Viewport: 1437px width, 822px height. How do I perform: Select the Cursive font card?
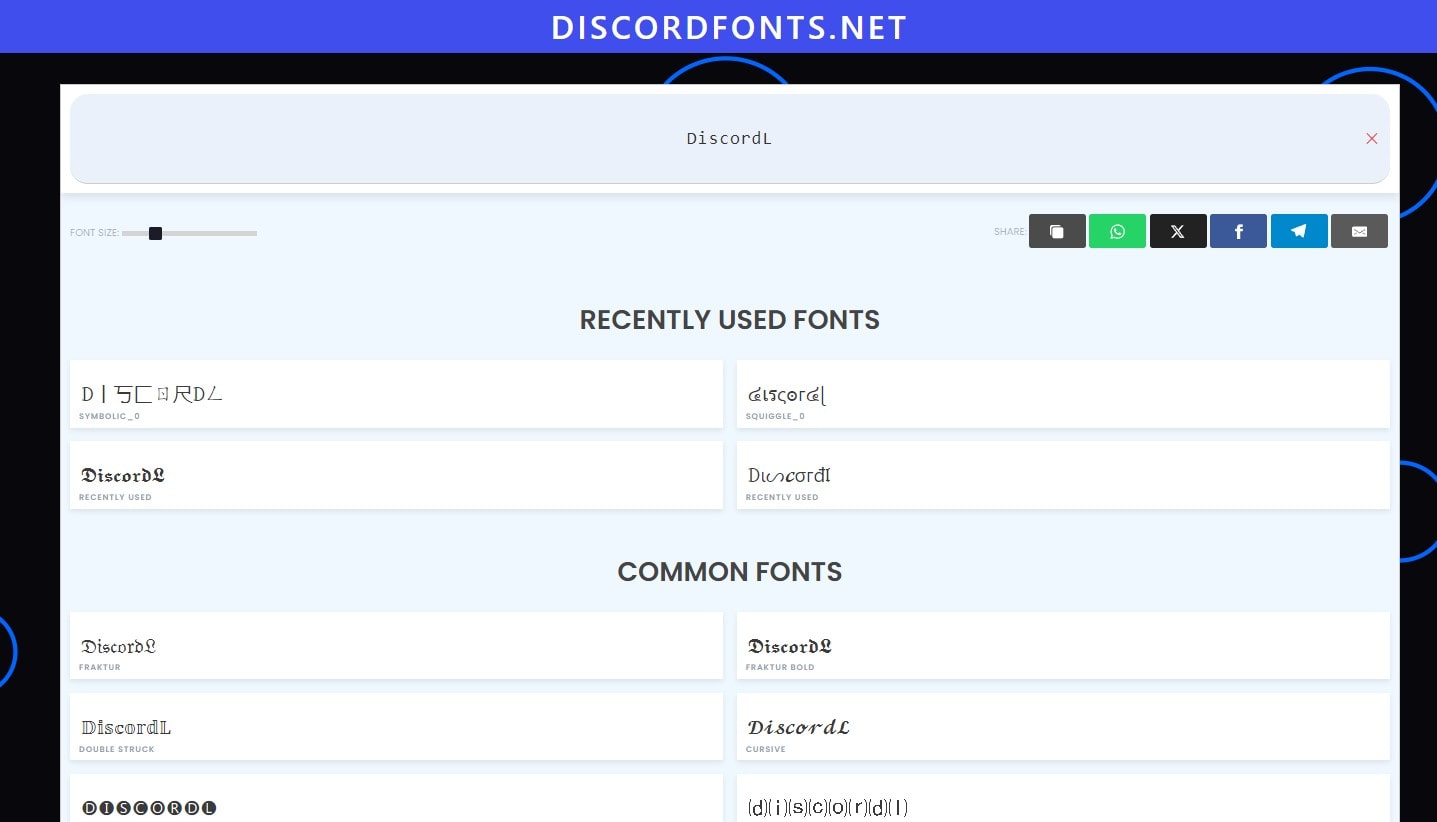tap(1063, 727)
